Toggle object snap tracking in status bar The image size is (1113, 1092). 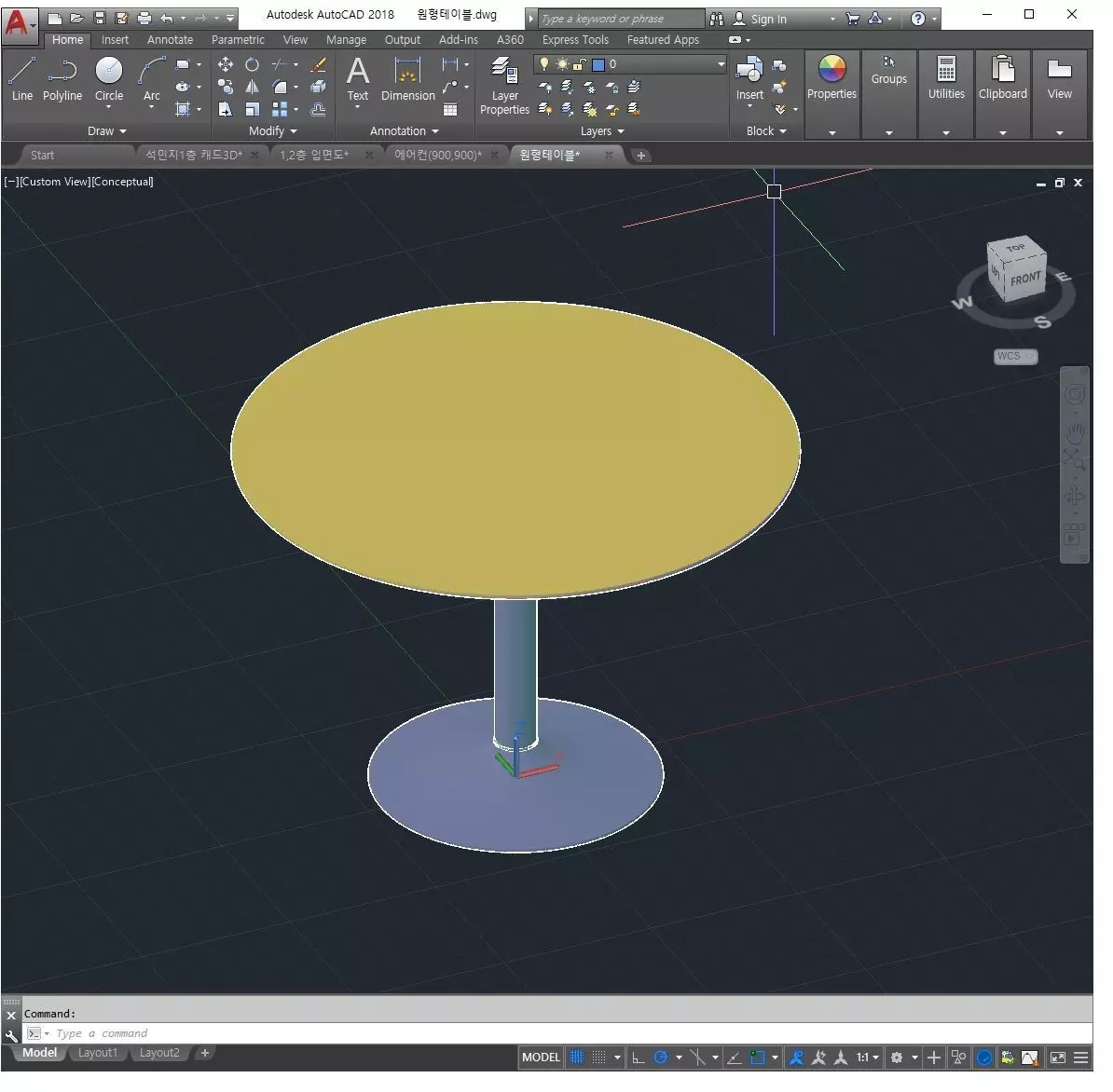click(735, 1058)
